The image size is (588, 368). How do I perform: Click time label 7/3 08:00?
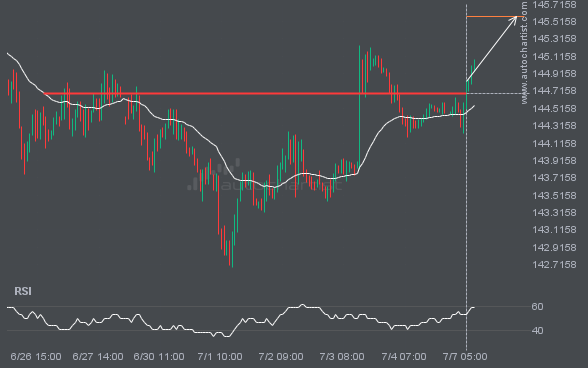(342, 357)
